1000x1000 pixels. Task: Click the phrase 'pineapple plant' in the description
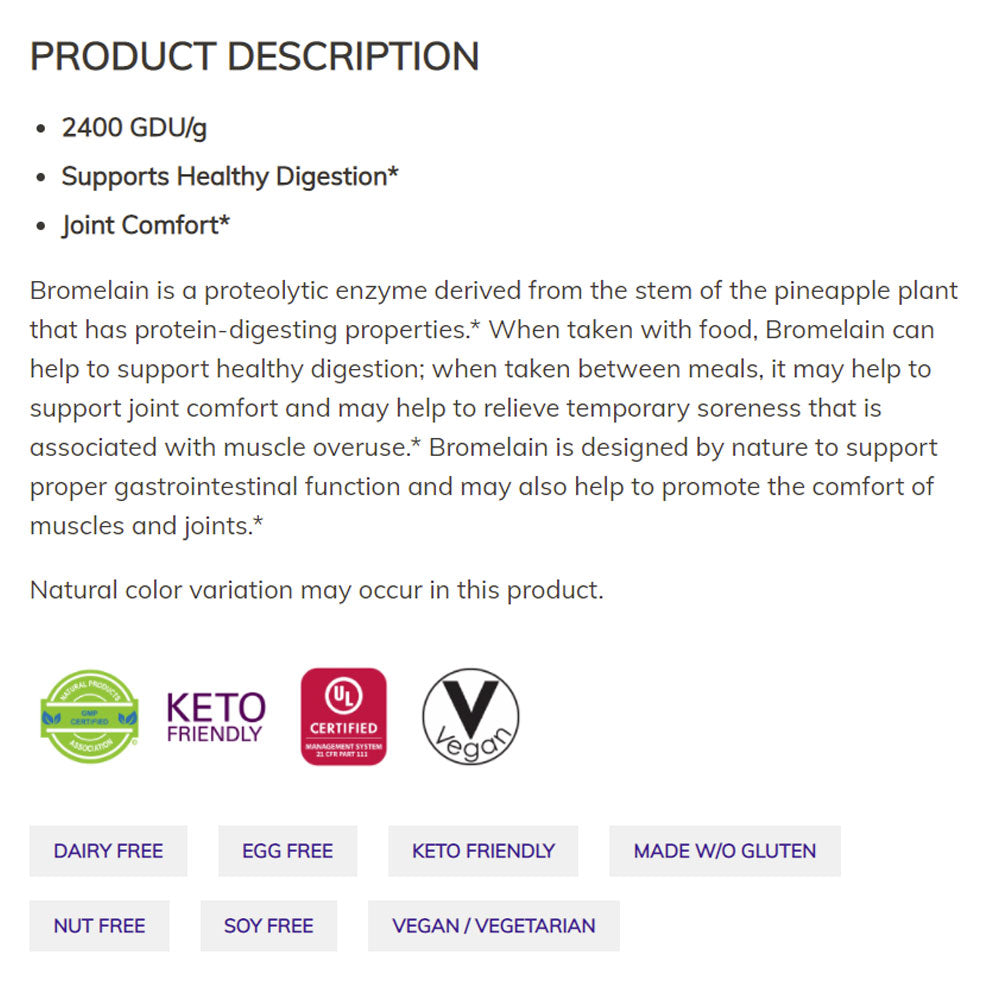coord(865,291)
